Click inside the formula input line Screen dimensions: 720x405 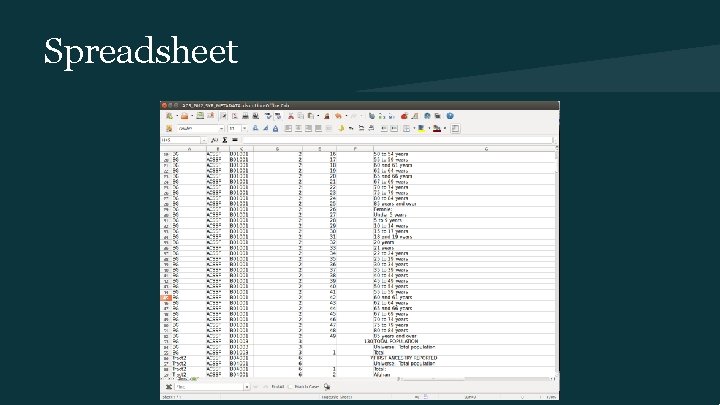coord(398,140)
